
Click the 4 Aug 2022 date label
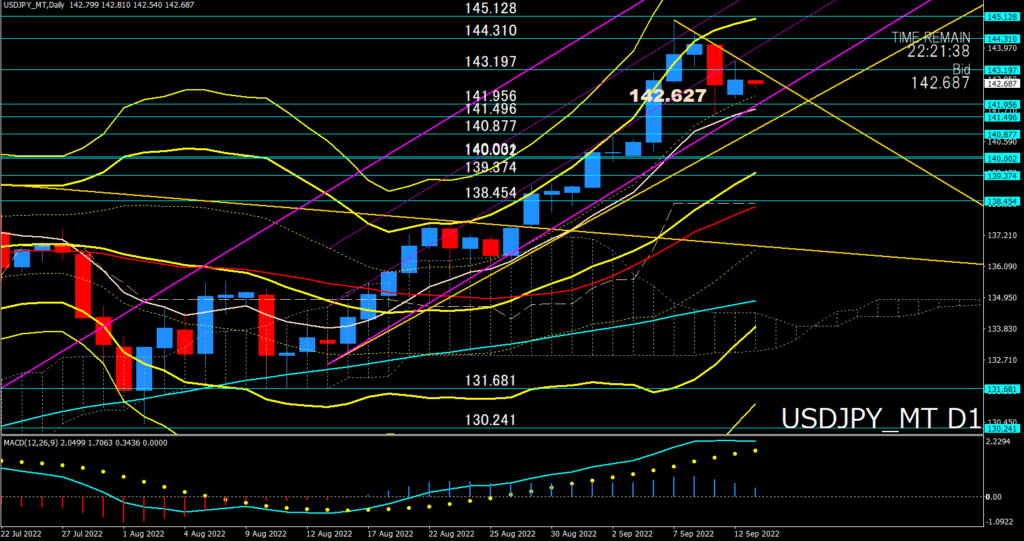[205, 534]
